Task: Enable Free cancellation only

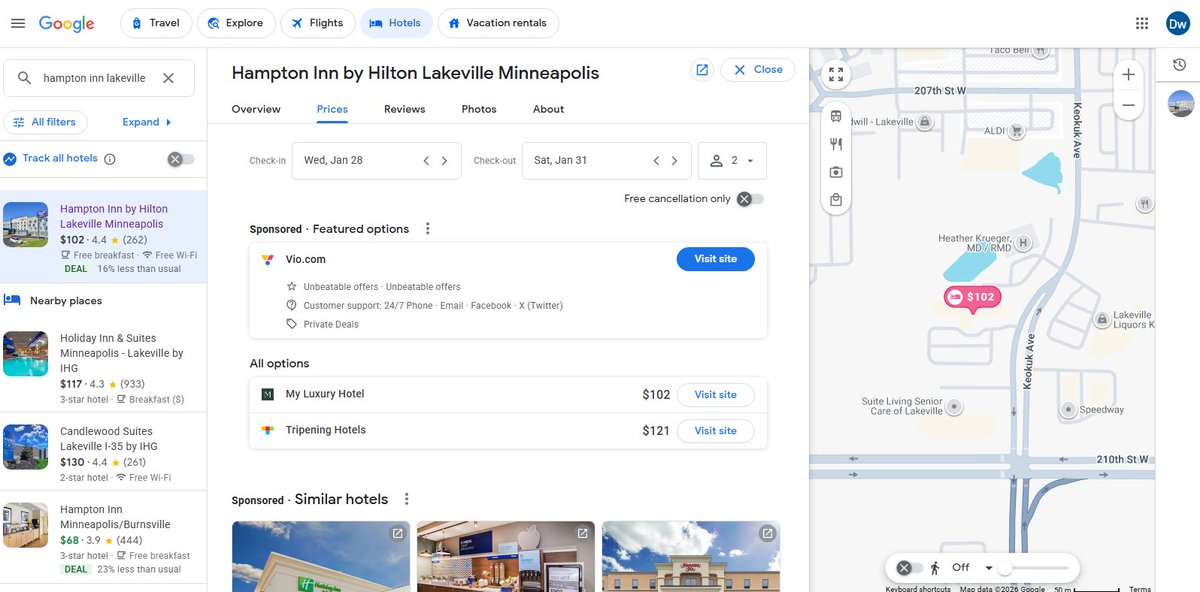Action: pos(750,199)
